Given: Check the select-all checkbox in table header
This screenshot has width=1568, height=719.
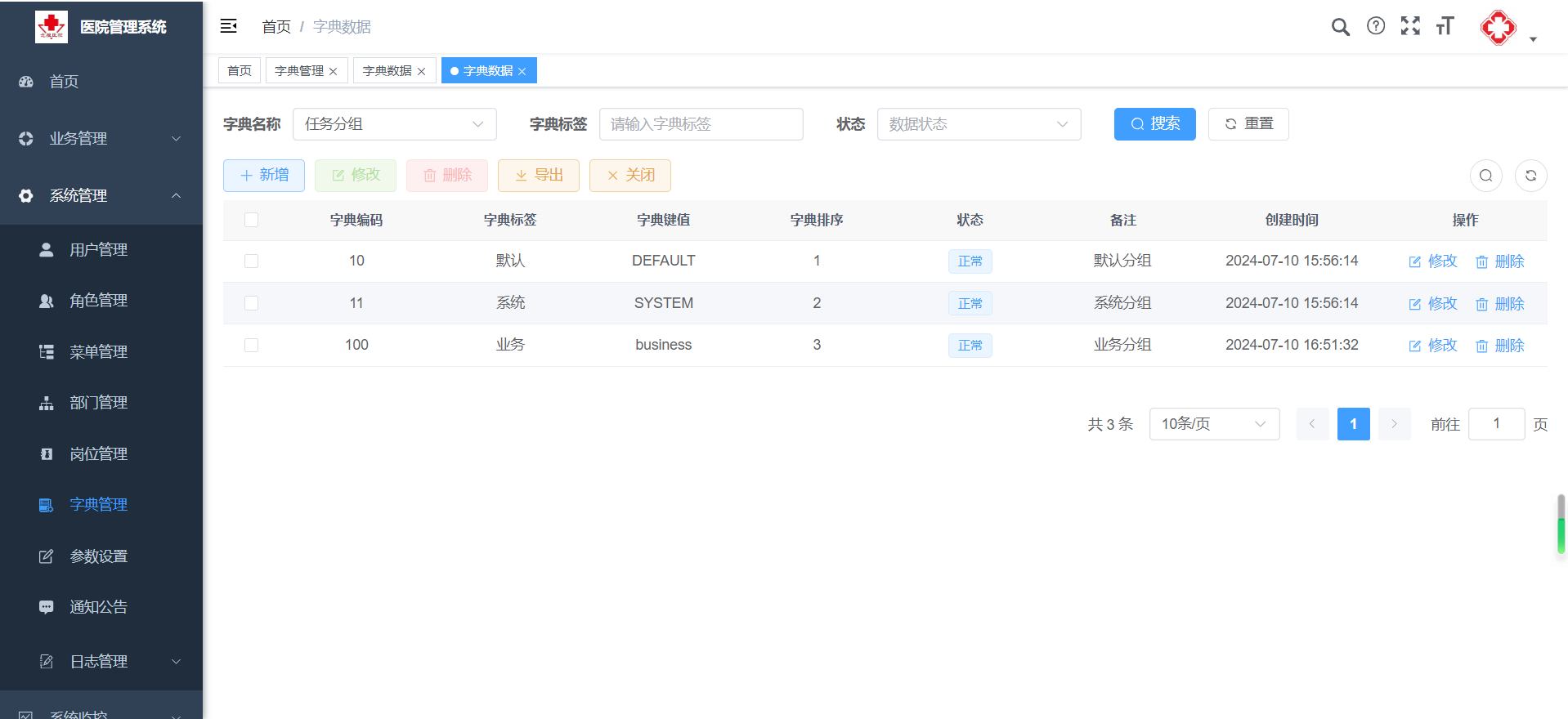Looking at the screenshot, I should [251, 220].
